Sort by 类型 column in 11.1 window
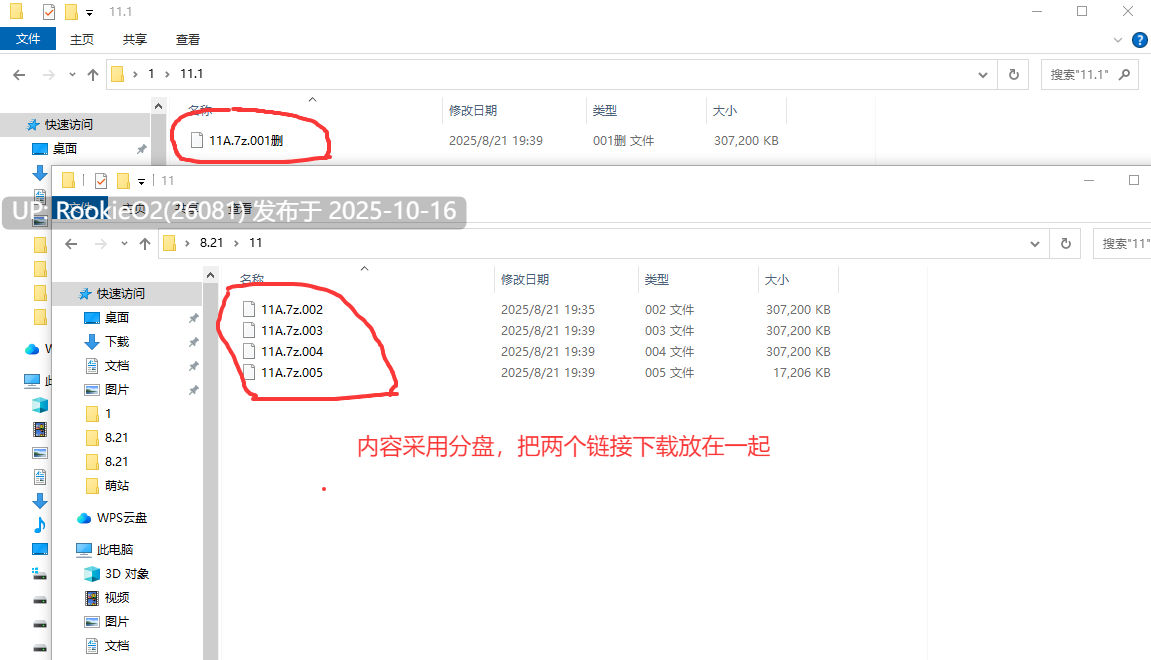Viewport: 1151px width, 660px height. pos(605,110)
